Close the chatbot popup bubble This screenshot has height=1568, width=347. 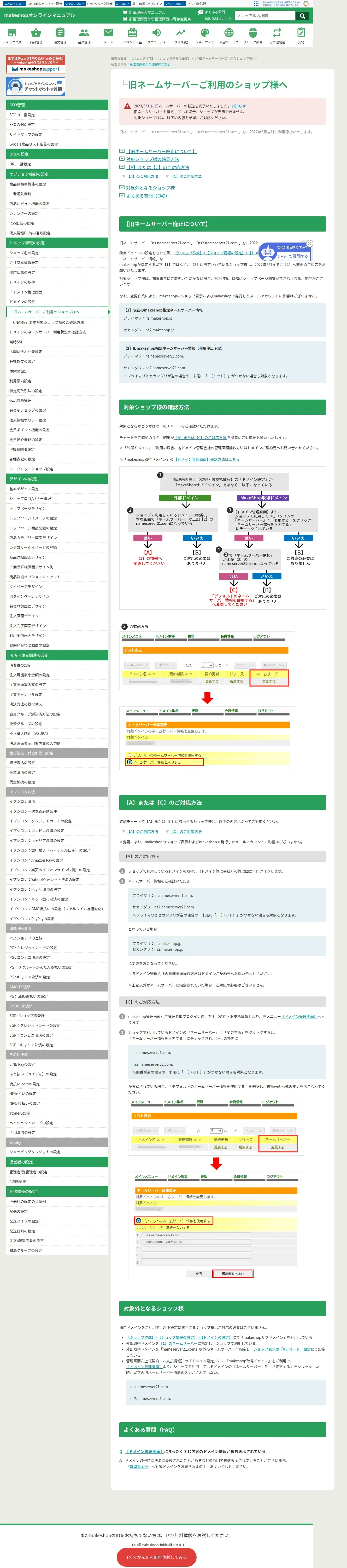click(x=309, y=244)
